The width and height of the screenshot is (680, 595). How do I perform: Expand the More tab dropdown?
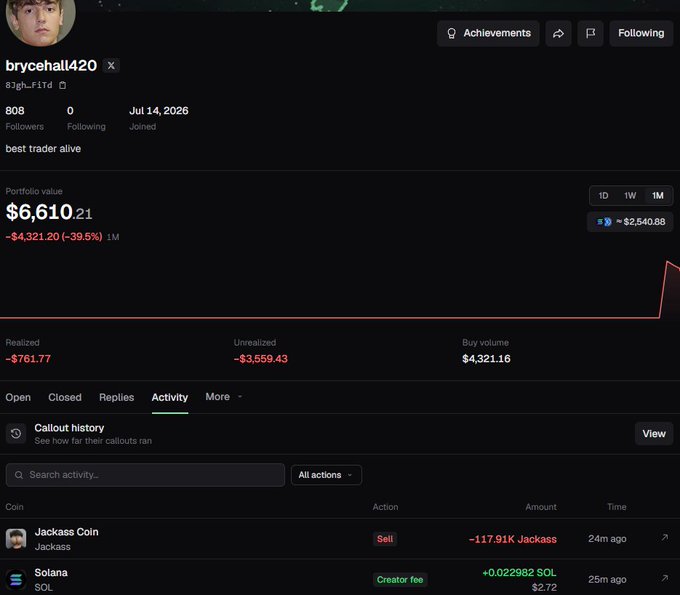coord(223,397)
